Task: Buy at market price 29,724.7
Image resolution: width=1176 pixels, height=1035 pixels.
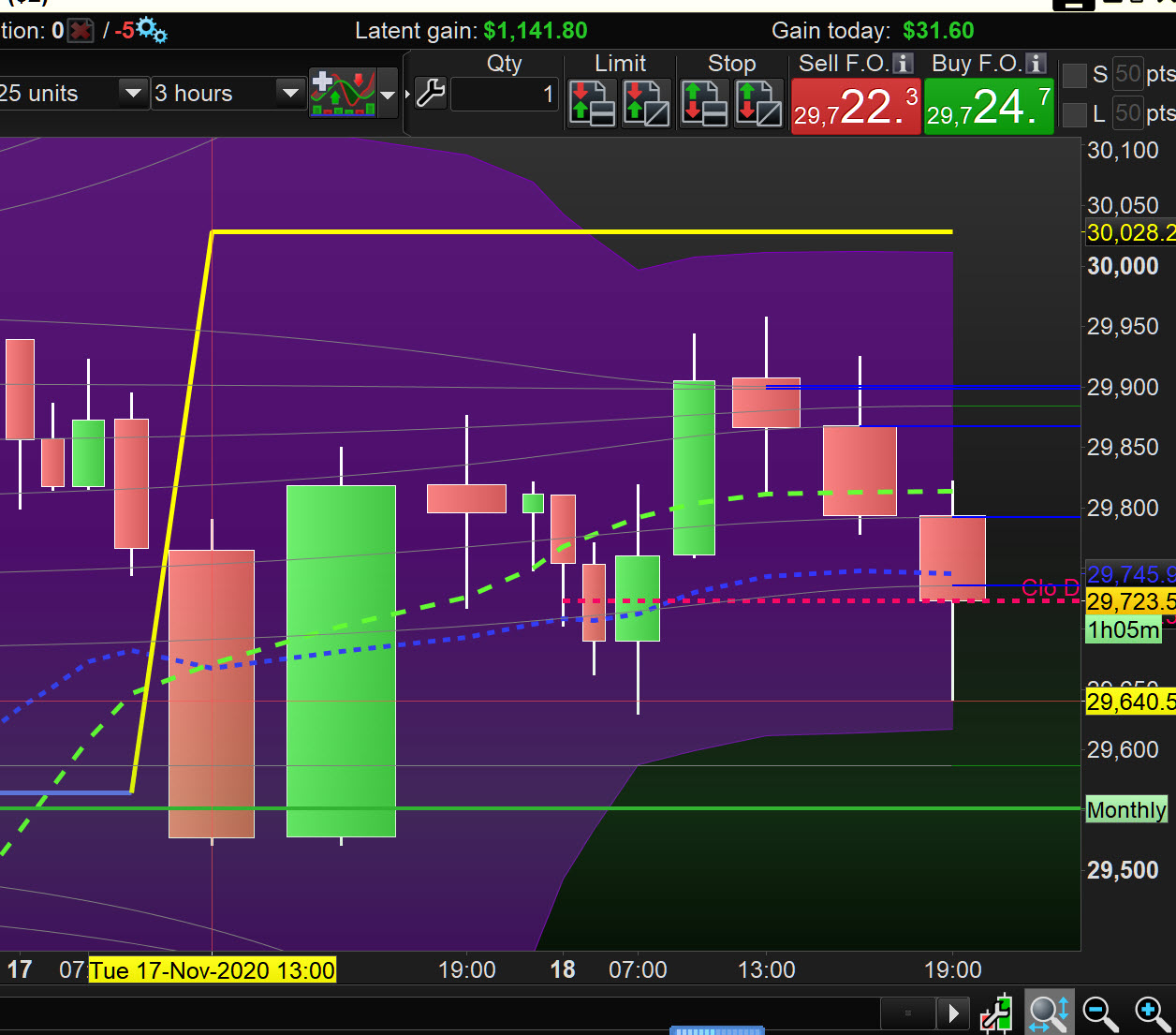Action: (x=989, y=107)
